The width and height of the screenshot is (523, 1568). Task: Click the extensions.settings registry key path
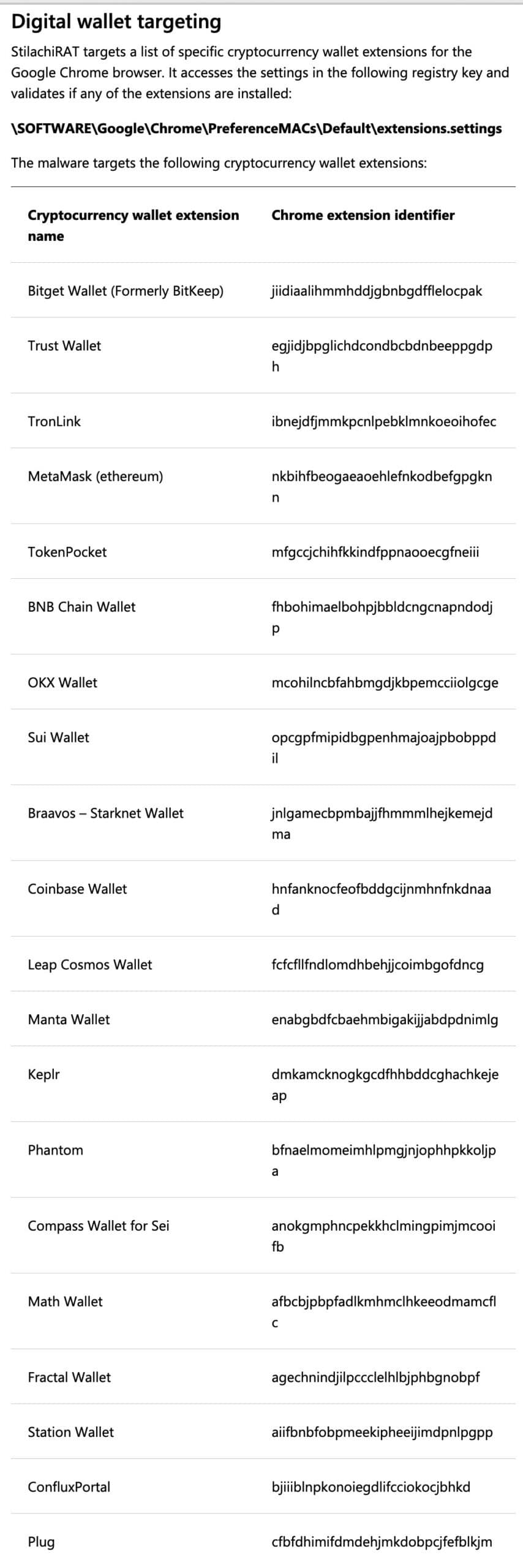(257, 129)
